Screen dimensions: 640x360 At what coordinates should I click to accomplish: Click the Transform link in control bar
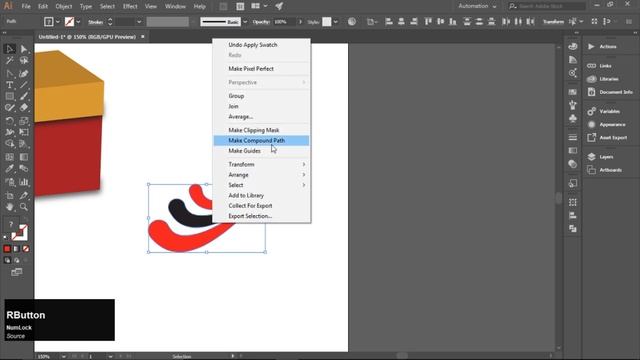click(x=553, y=22)
